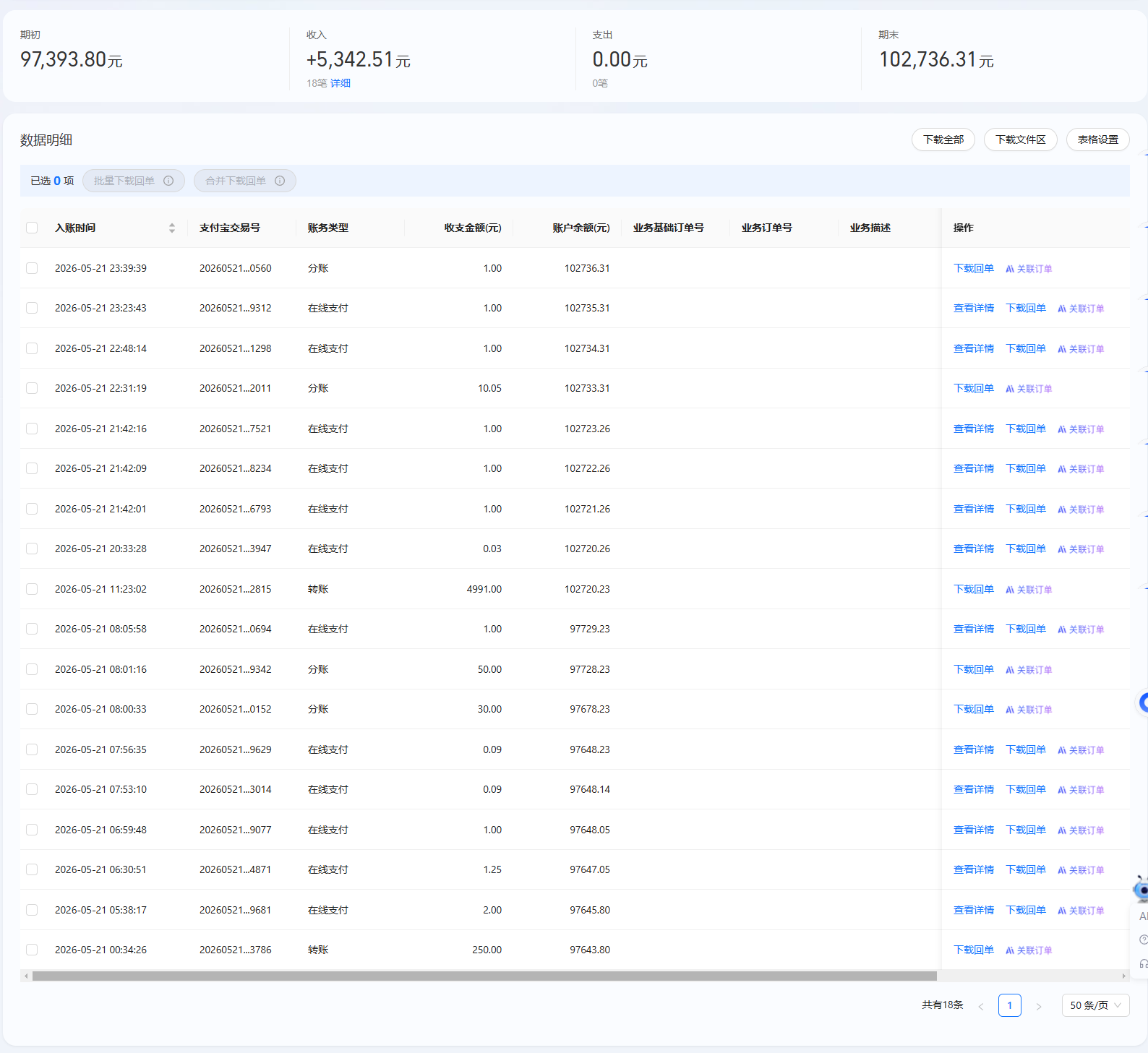Screen dimensions: 1148x1053
Task: Sort by 入账时间 column arrows
Action: point(172,228)
